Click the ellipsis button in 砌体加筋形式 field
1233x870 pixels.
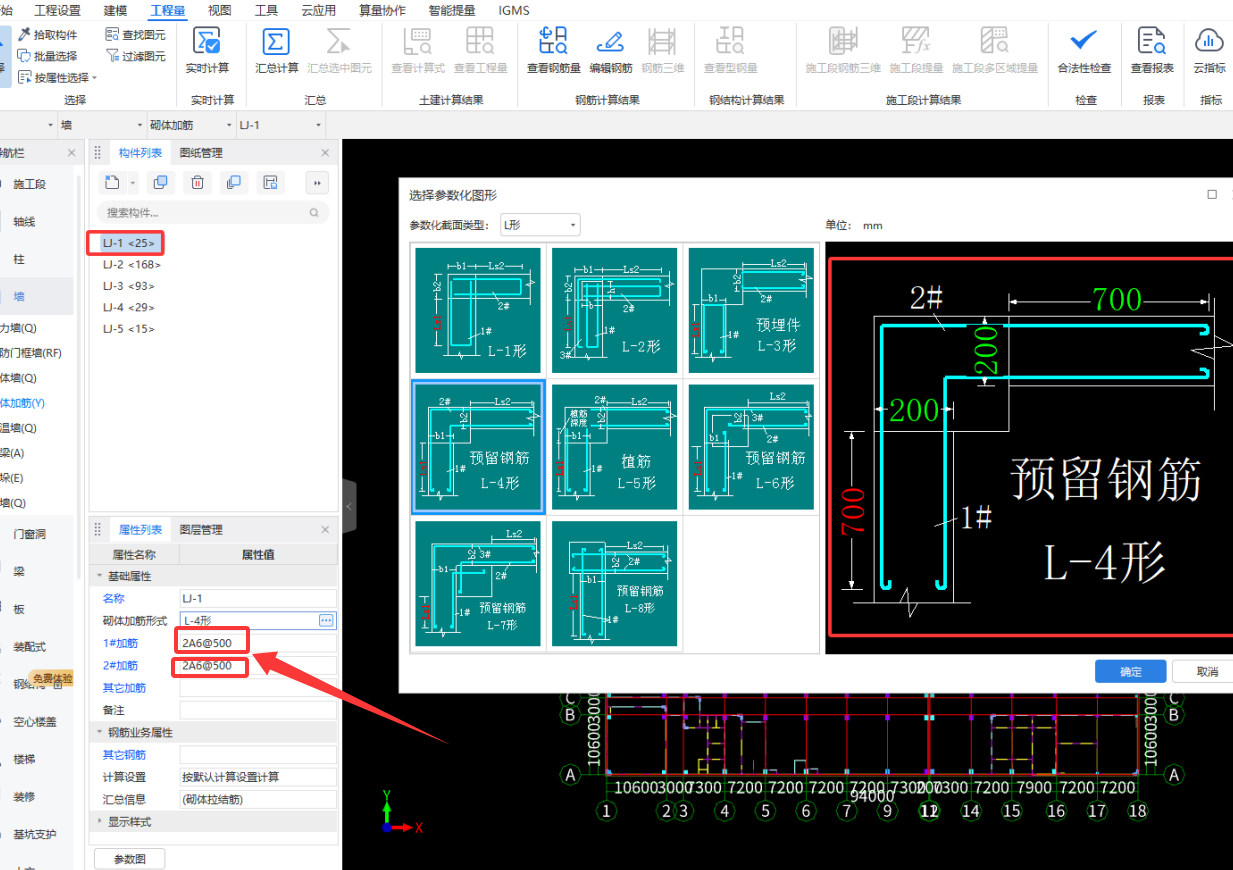click(326, 621)
